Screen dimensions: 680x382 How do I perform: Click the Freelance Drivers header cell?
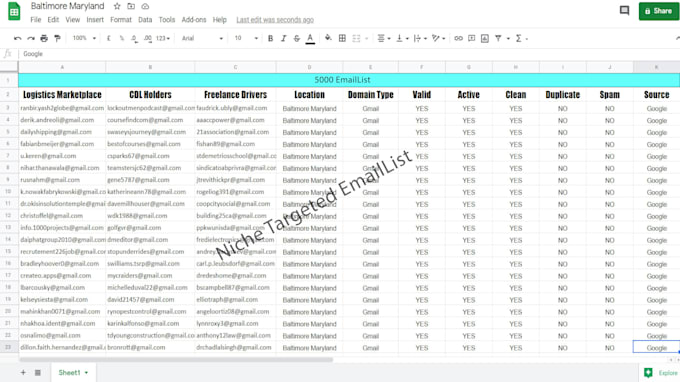pos(235,95)
